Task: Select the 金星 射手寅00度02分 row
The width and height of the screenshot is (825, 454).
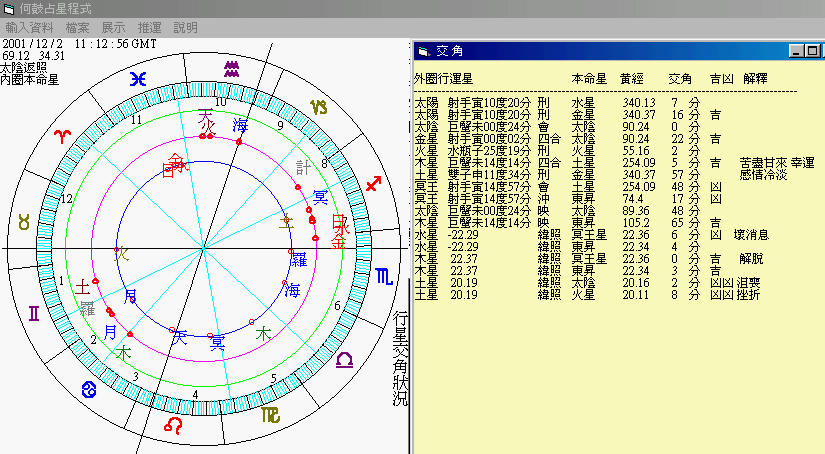Action: (x=568, y=139)
